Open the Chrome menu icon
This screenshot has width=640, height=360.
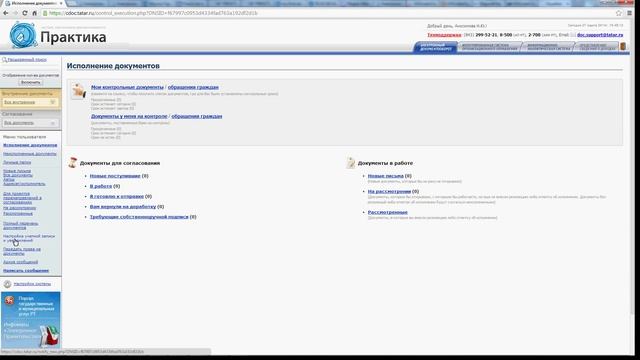pyautogui.click(x=630, y=13)
